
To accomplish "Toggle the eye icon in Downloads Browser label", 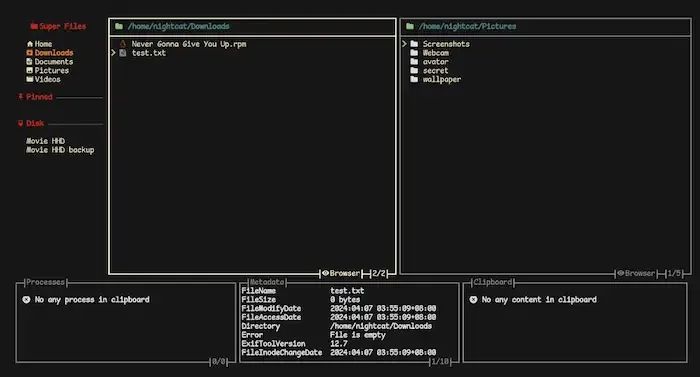I will (x=325, y=273).
